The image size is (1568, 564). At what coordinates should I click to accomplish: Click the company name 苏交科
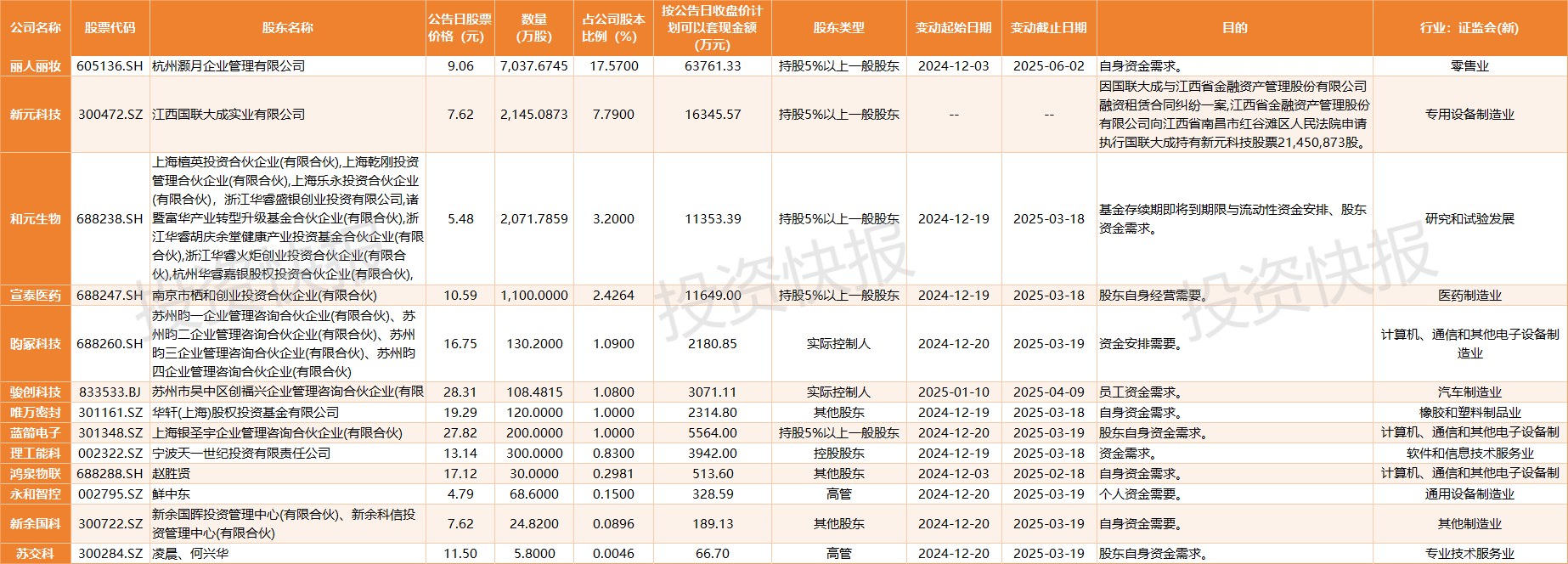coord(36,554)
